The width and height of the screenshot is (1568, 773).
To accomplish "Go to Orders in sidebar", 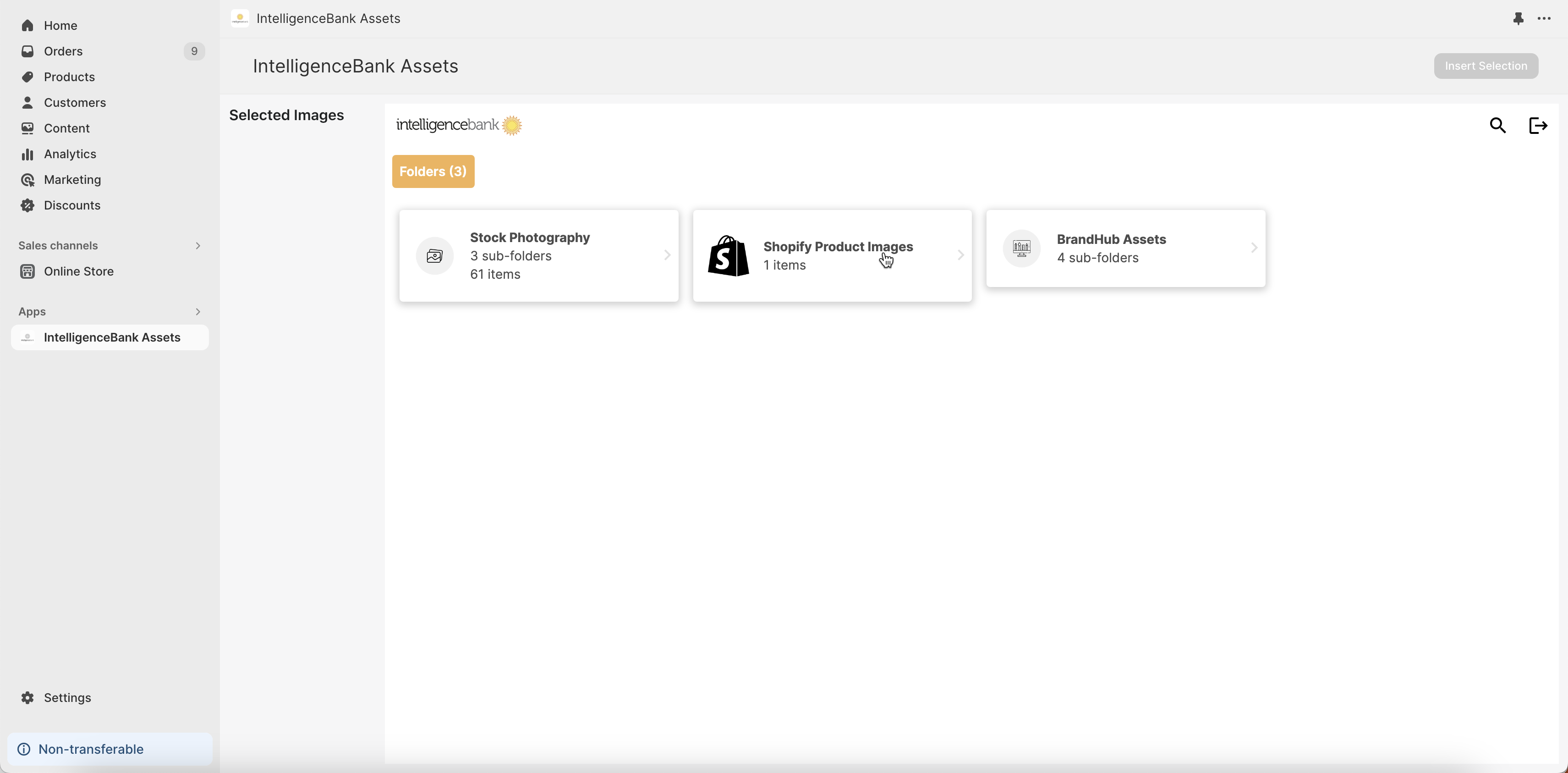I will pos(63,51).
